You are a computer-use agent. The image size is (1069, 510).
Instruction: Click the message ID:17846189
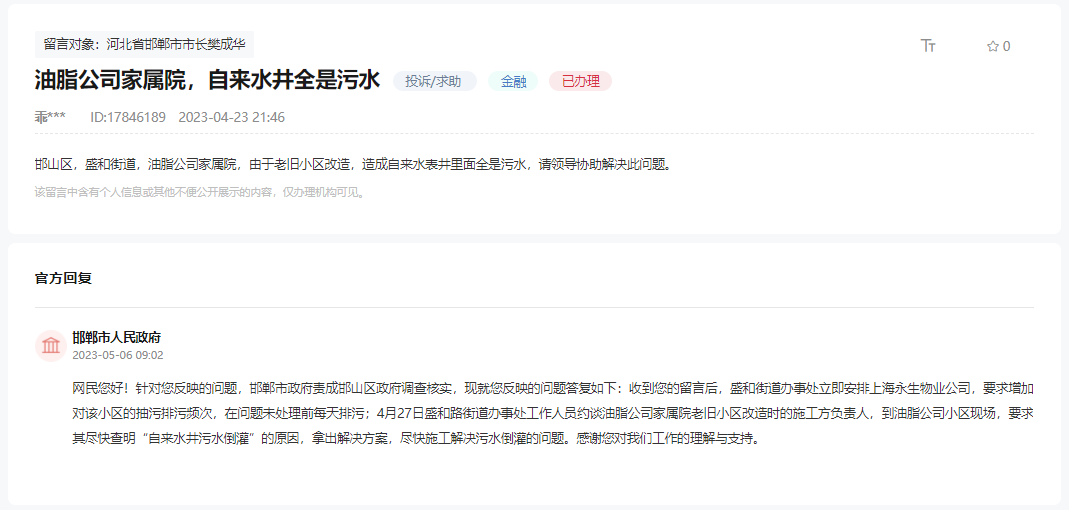coord(127,117)
